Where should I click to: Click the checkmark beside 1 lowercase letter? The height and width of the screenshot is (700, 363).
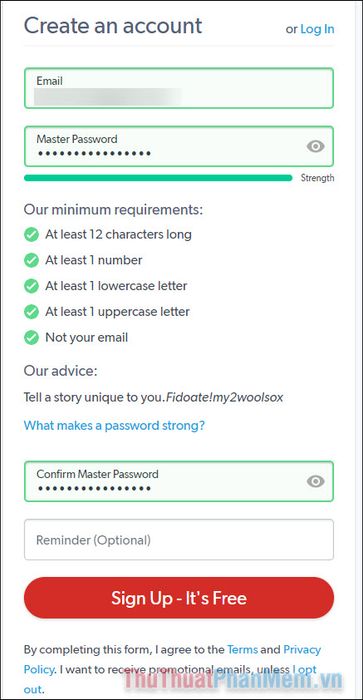31,286
